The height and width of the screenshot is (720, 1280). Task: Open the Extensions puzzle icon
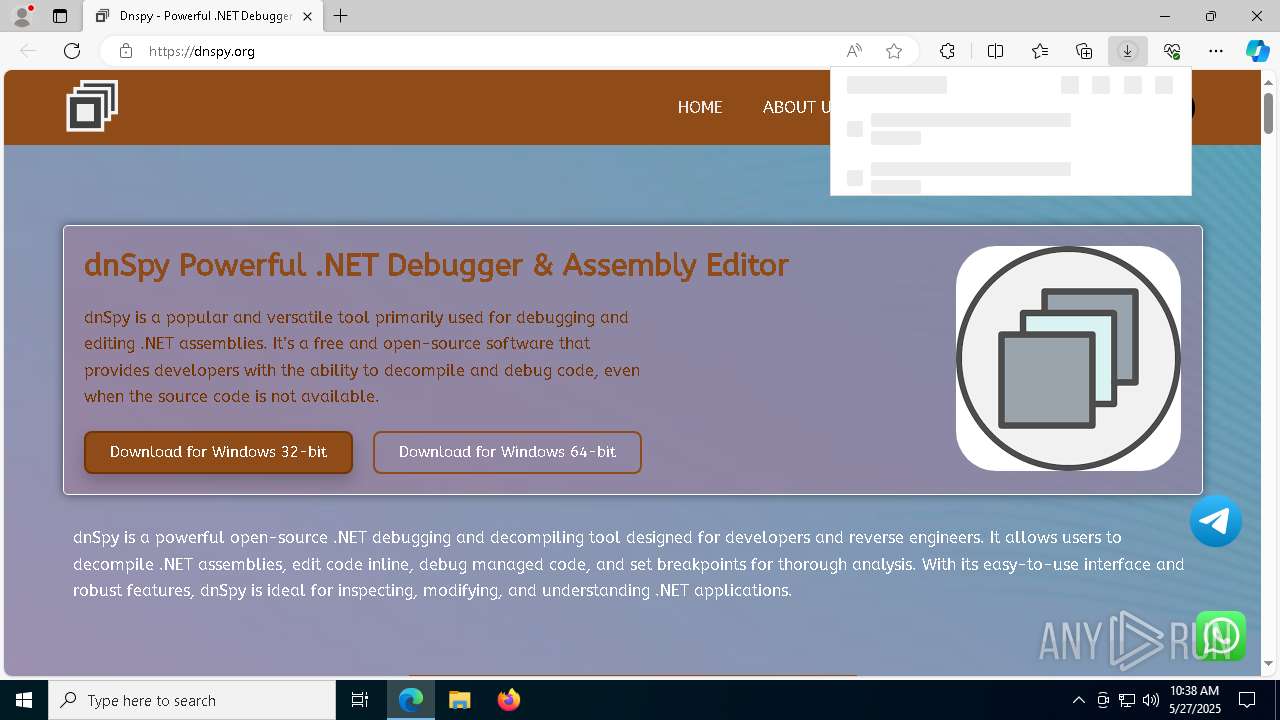(x=947, y=51)
